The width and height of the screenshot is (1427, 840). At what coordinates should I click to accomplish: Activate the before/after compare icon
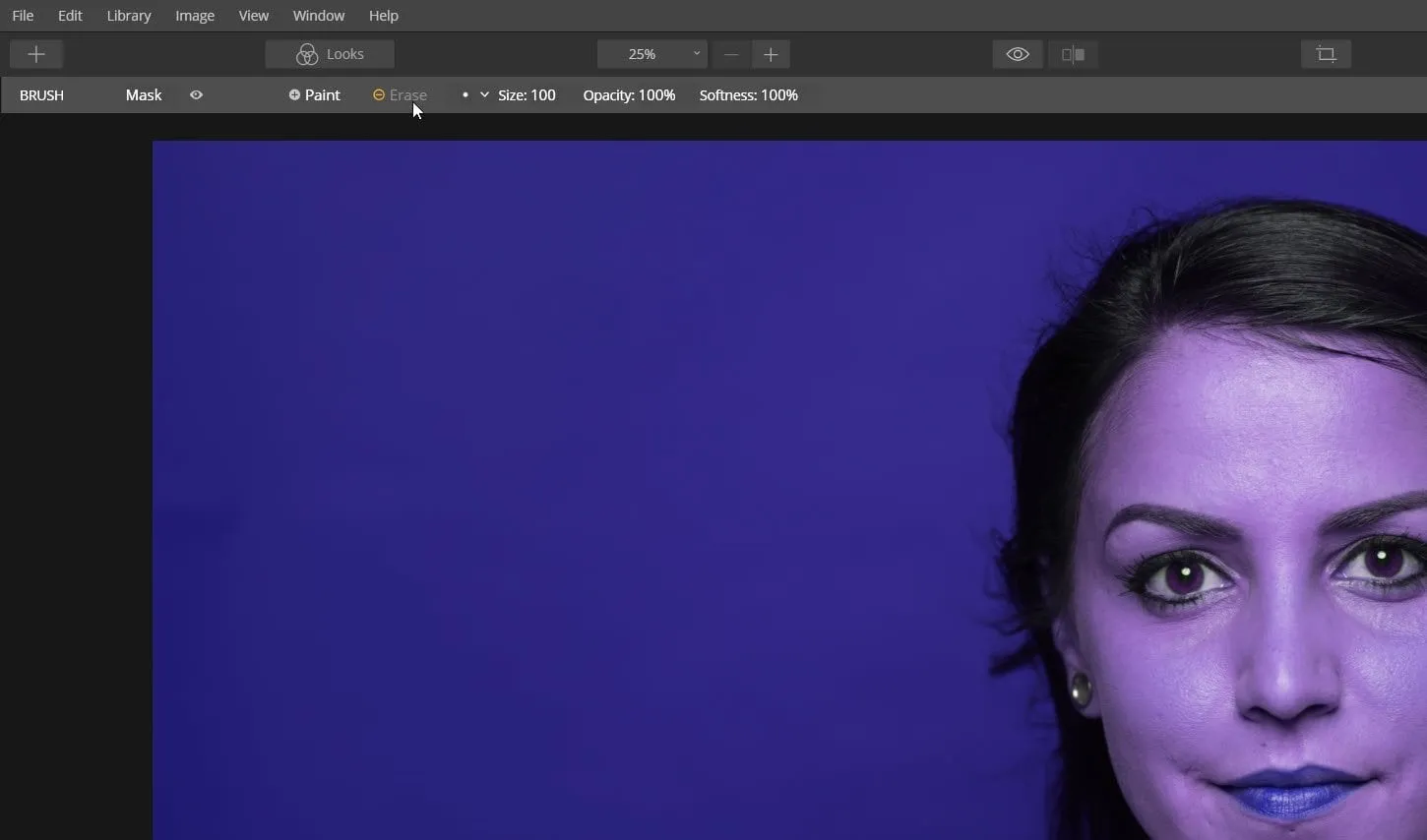pos(1074,54)
